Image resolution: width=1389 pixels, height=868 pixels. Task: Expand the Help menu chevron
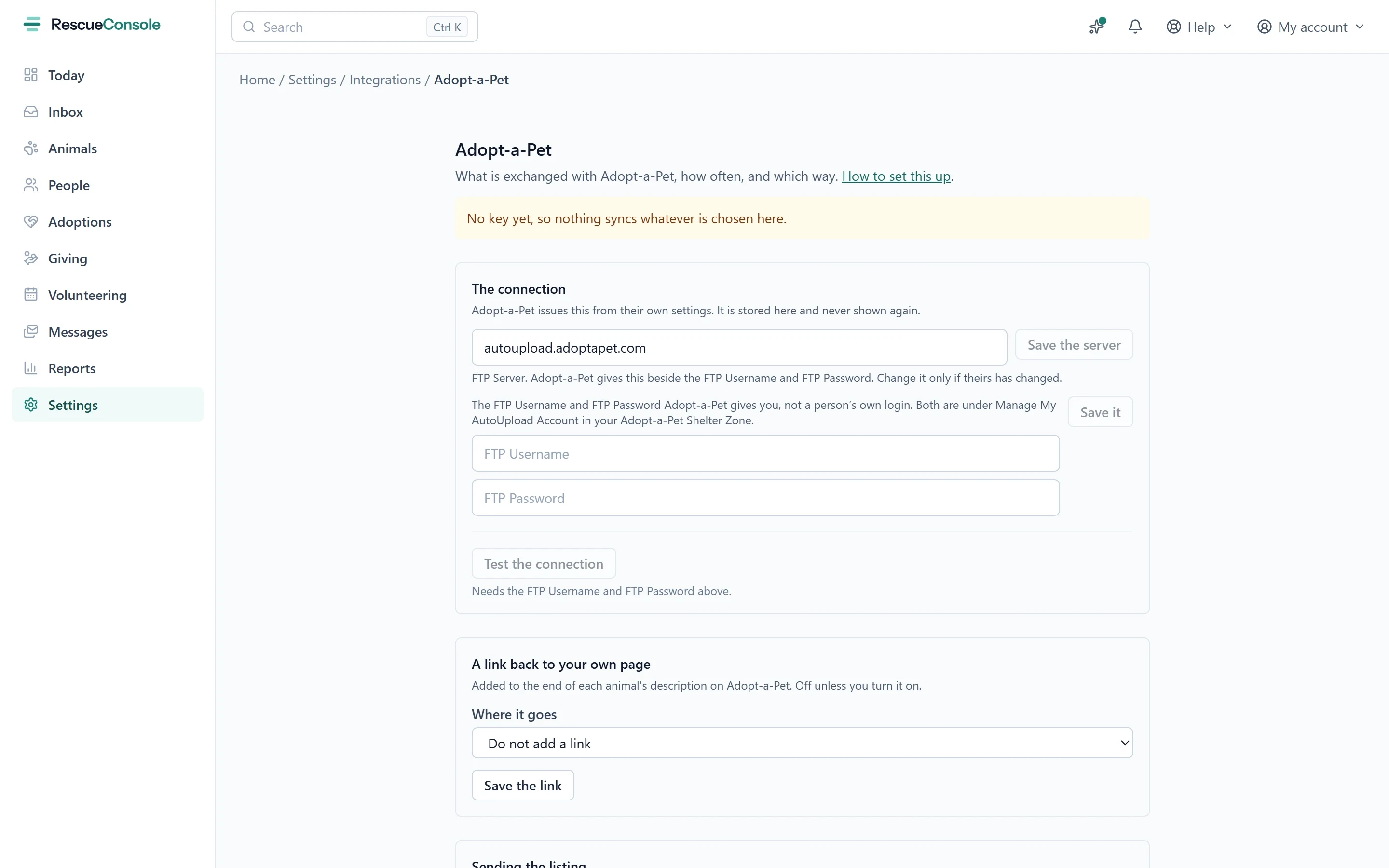(1228, 27)
